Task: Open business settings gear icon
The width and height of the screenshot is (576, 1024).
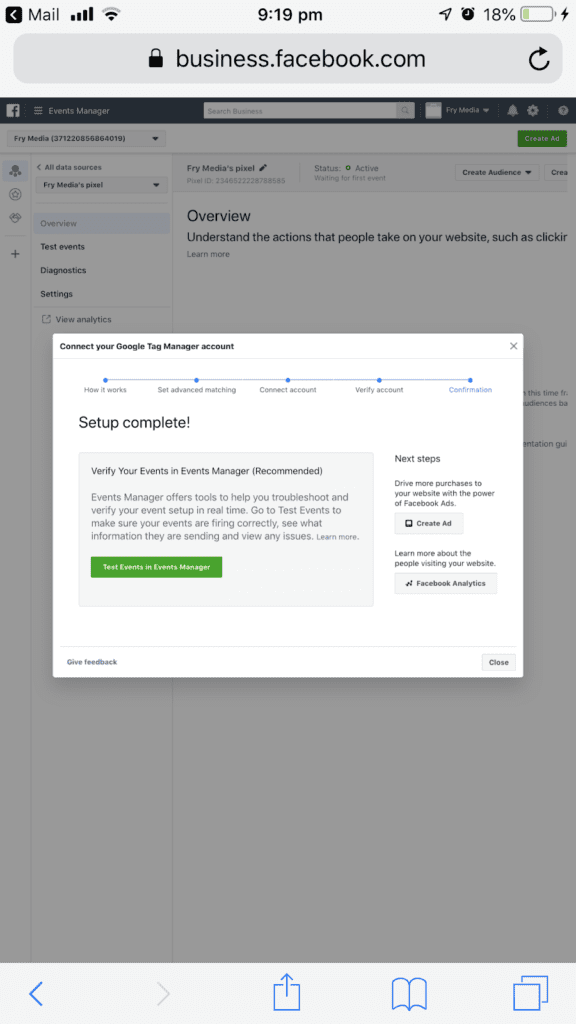Action: 533,110
